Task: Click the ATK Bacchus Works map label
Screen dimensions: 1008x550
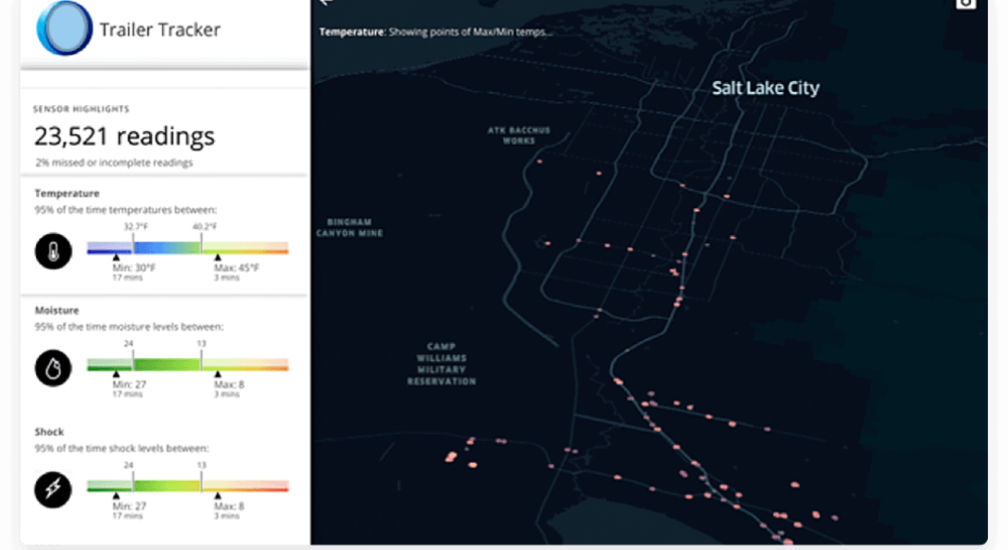Action: click(x=519, y=135)
